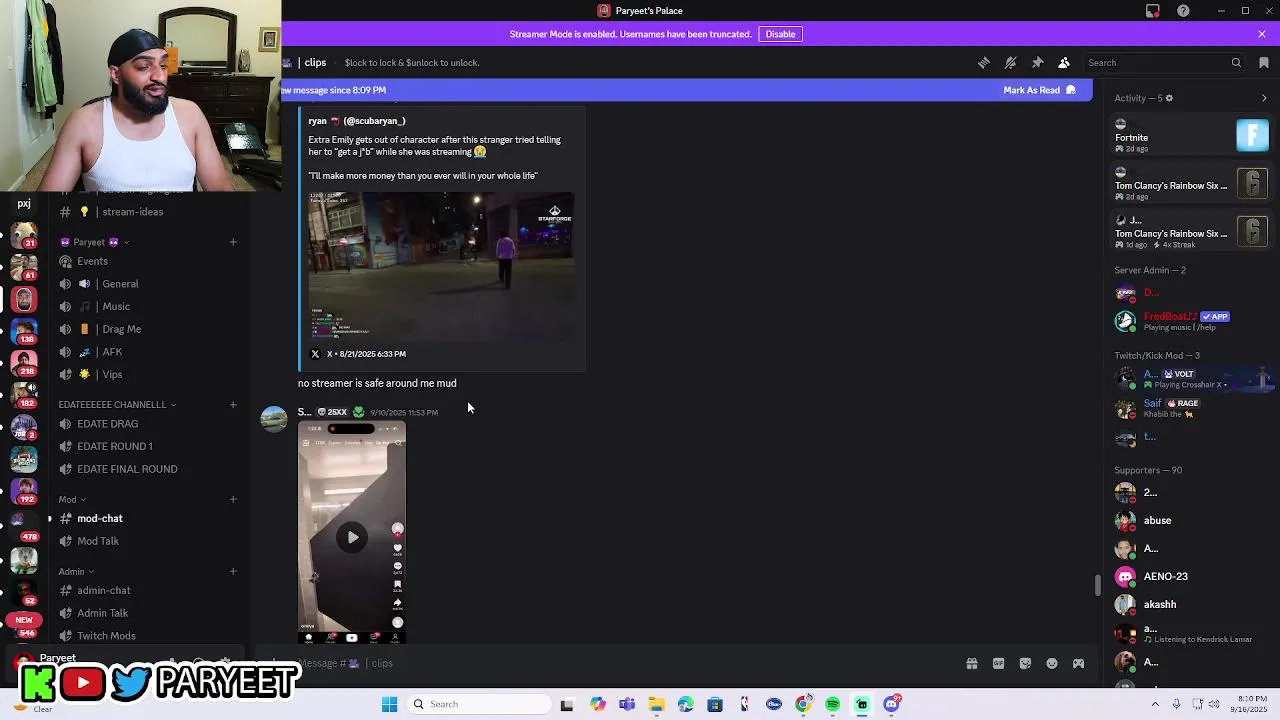Disable Streamer Mode via banner button

point(780,34)
